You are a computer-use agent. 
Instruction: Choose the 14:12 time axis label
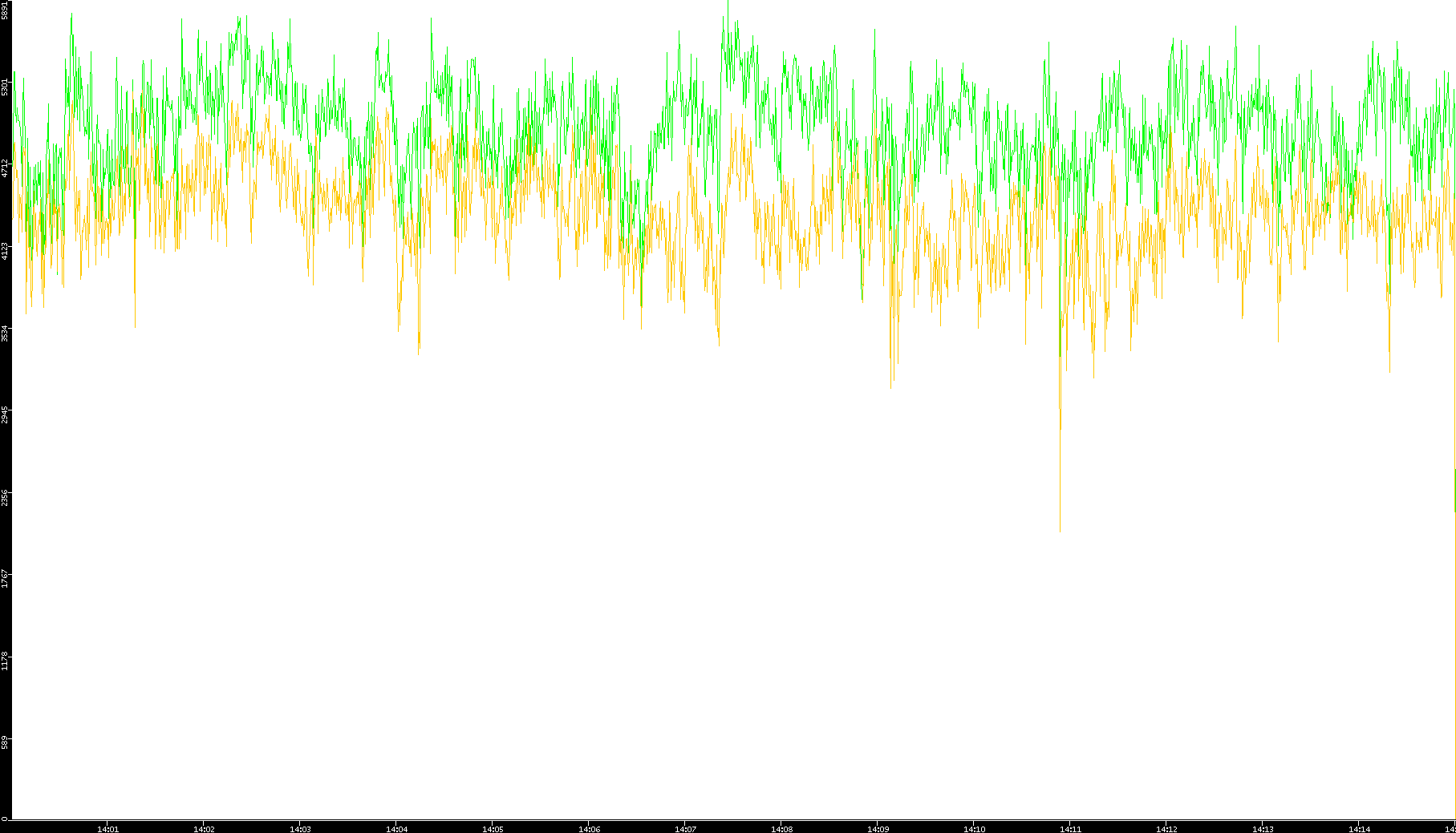pyautogui.click(x=1166, y=829)
